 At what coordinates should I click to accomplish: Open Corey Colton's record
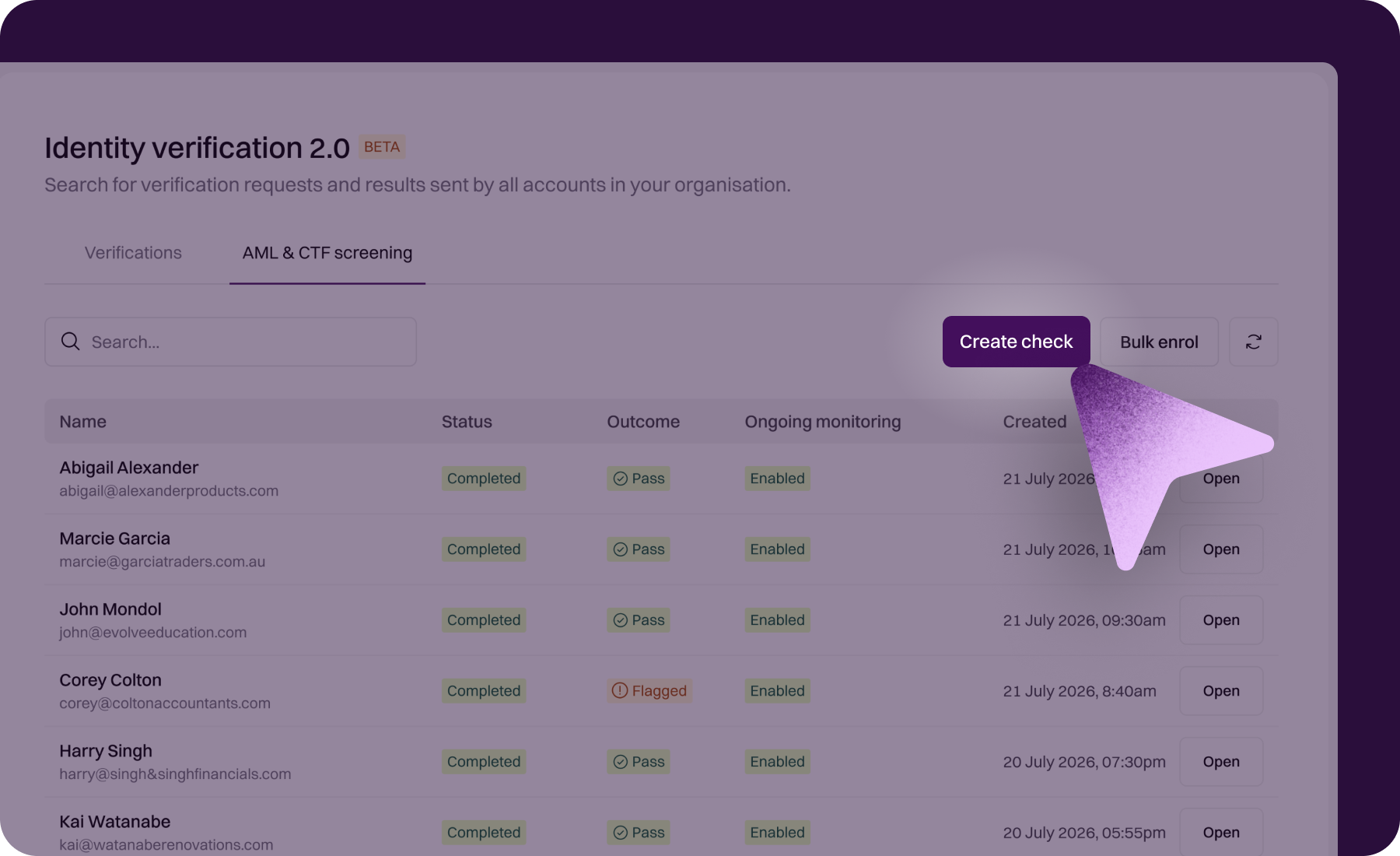1221,691
